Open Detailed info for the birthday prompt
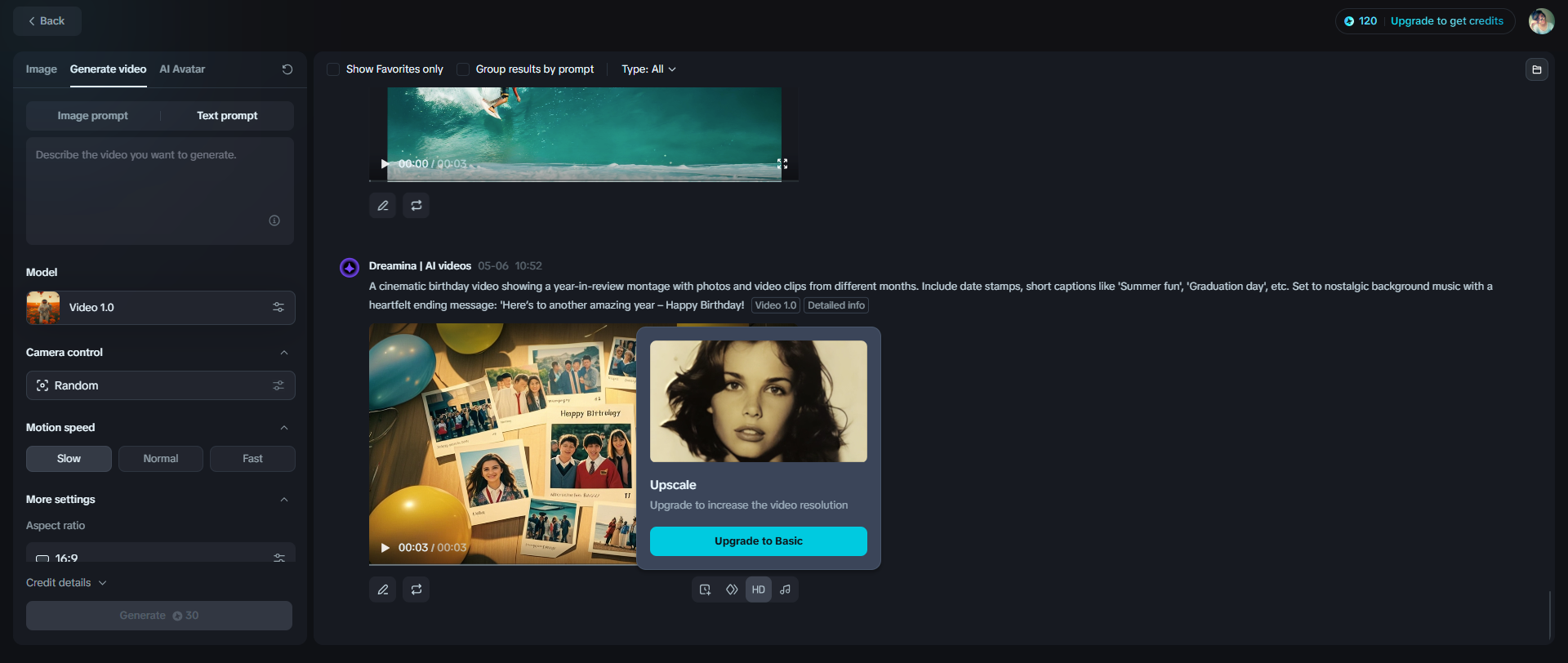1568x663 pixels. 836,305
